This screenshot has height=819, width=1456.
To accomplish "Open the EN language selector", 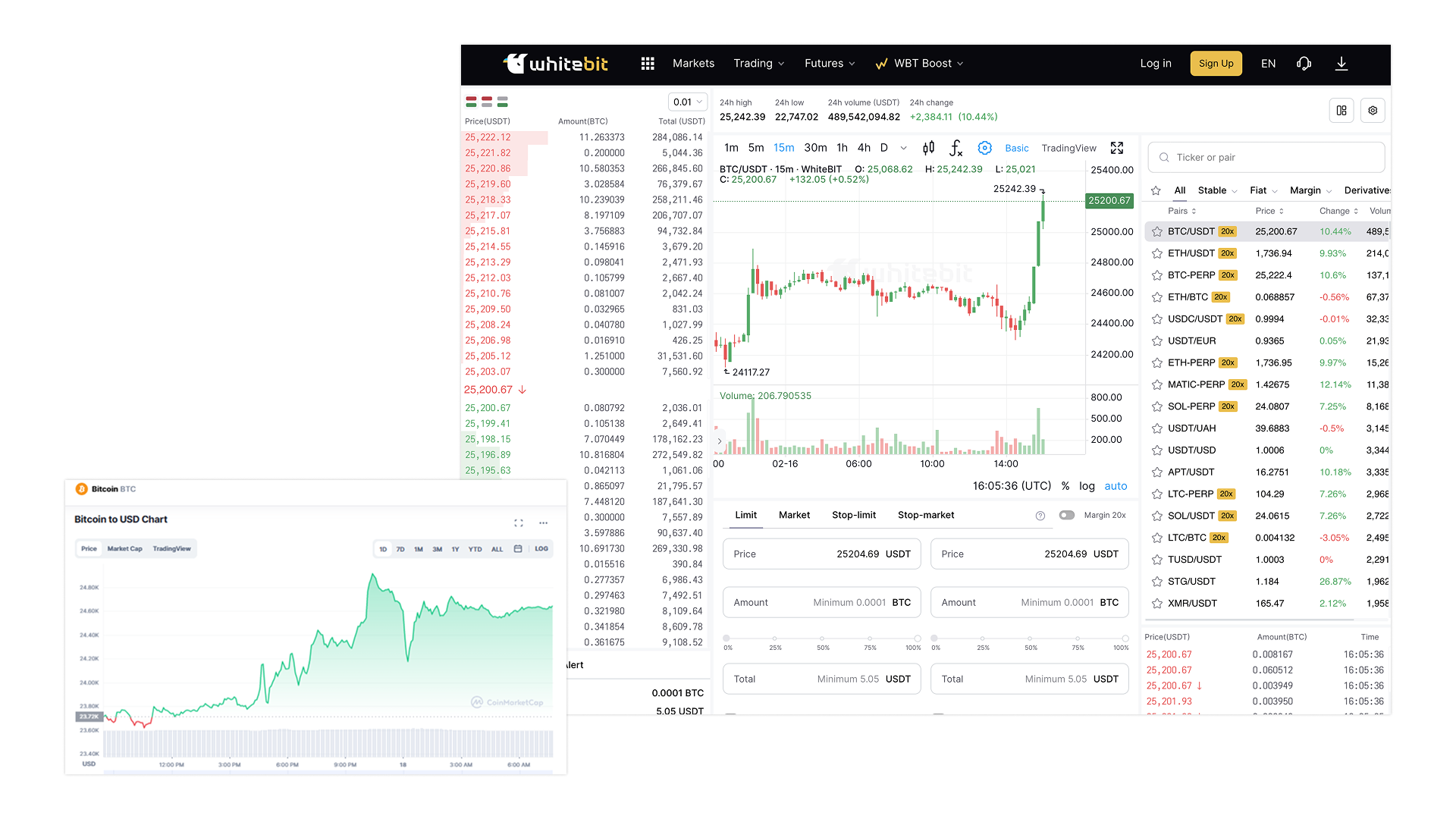I will tap(1268, 64).
